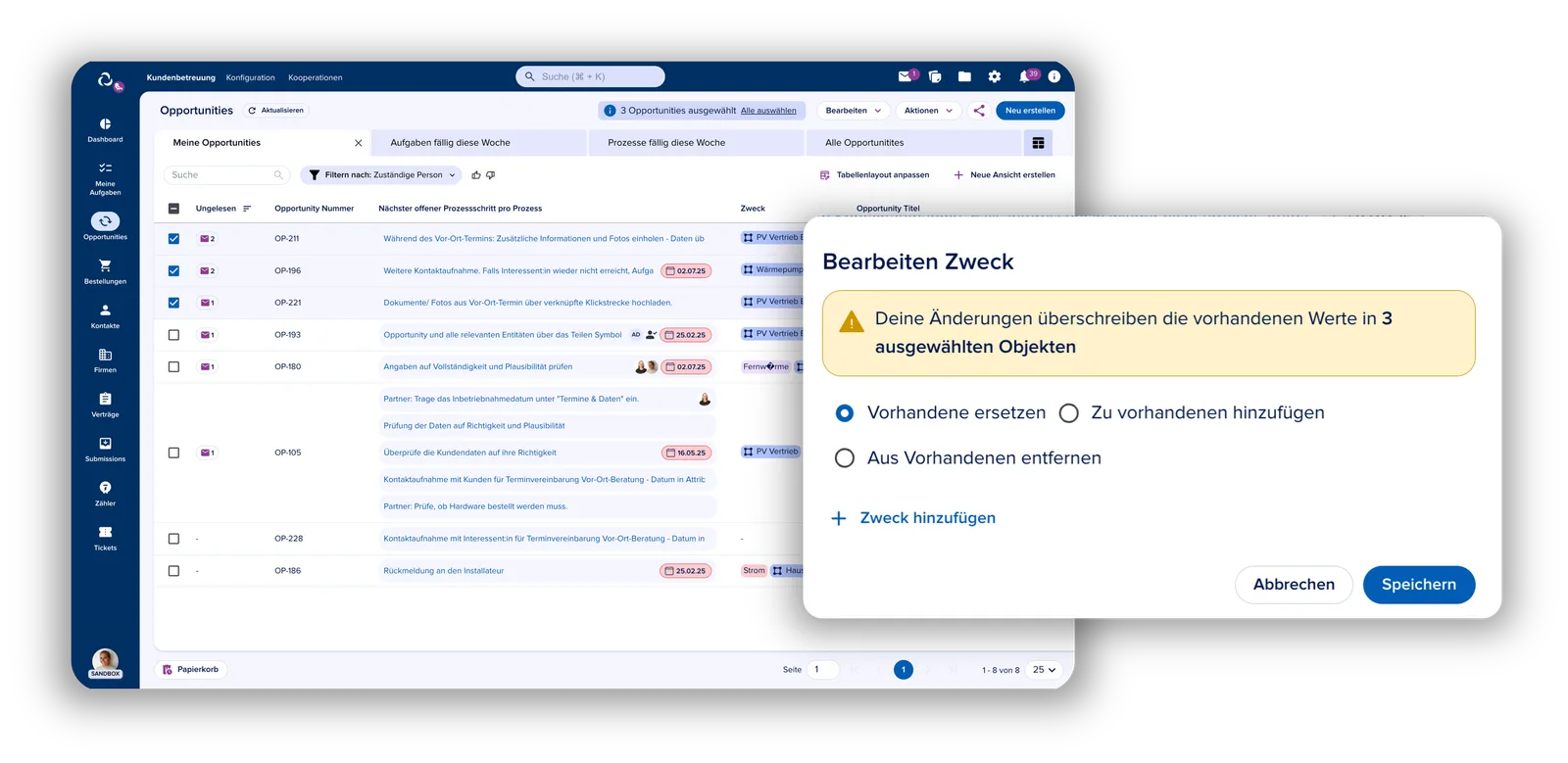This screenshot has width=1568, height=763.
Task: Click the Speichern button
Action: click(x=1418, y=585)
